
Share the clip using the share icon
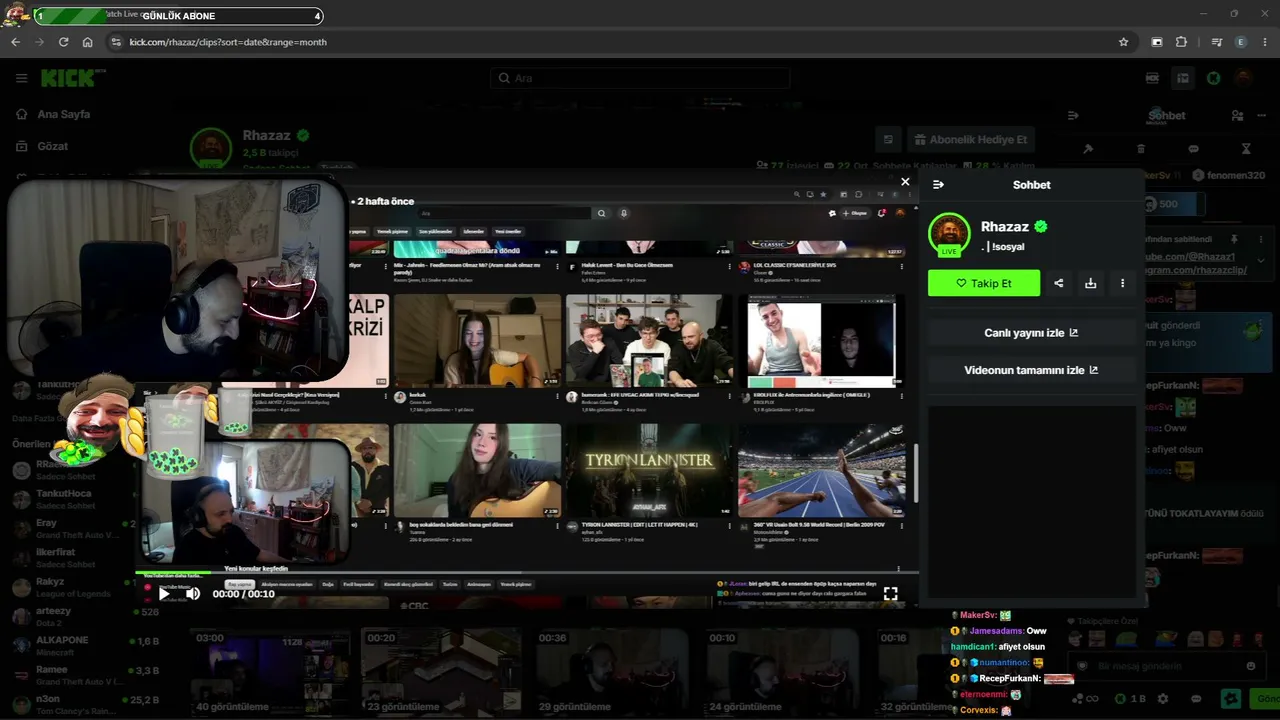(1059, 283)
